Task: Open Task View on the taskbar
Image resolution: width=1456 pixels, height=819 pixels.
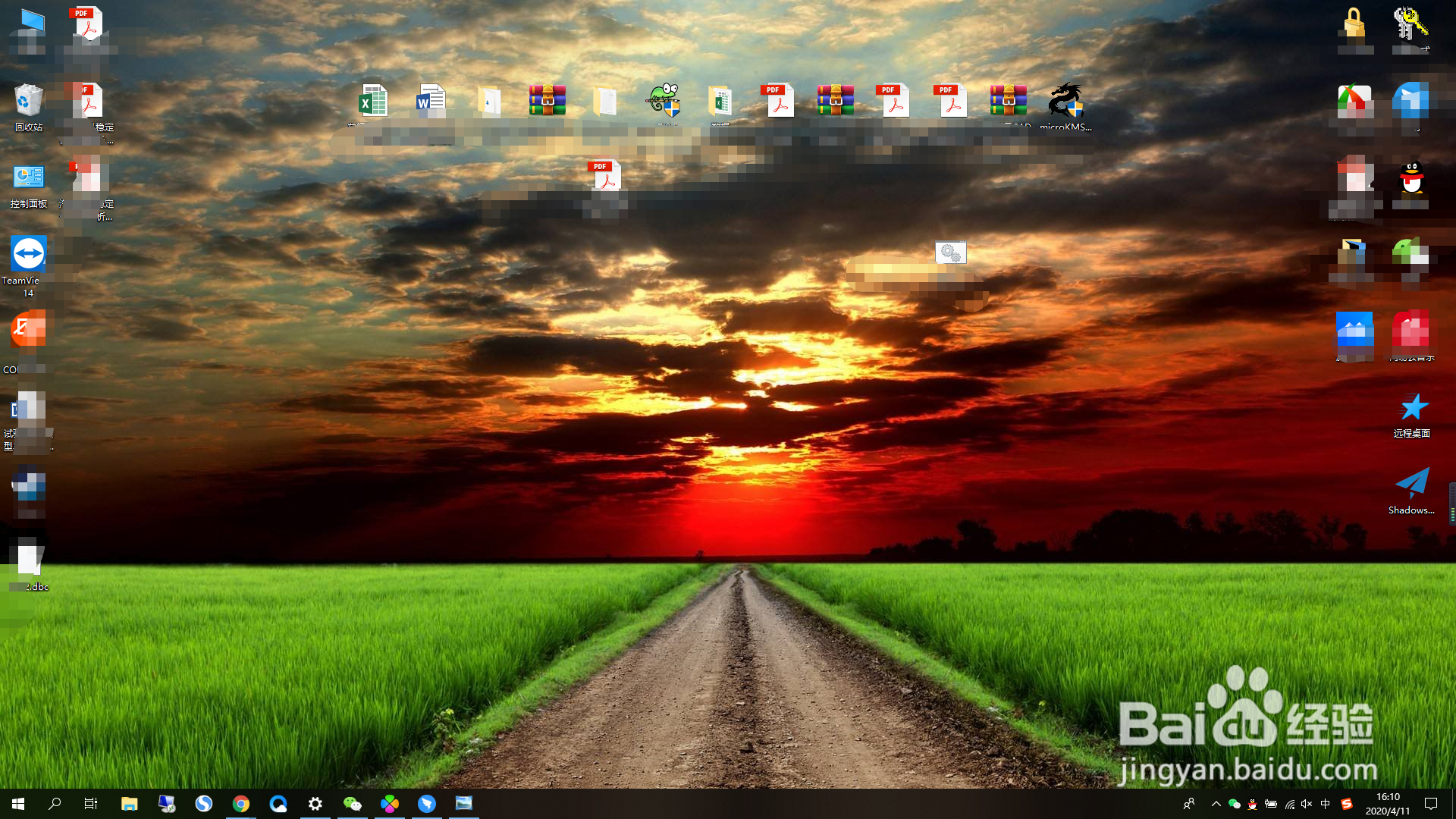Action: [91, 804]
